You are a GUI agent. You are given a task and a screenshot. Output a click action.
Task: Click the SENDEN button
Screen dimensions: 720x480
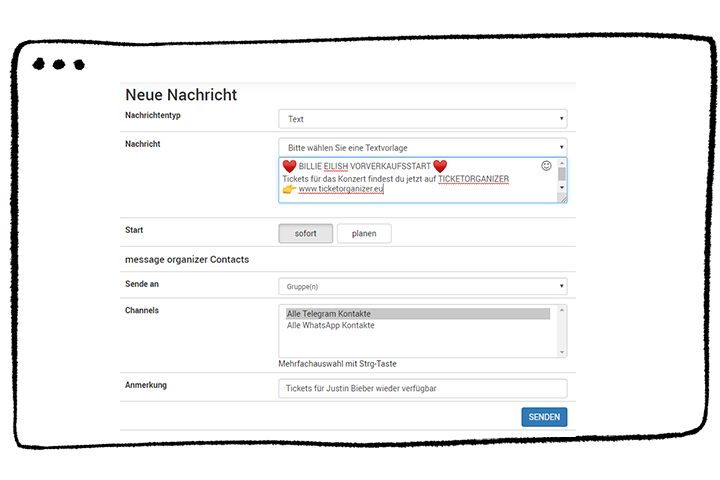[x=544, y=417]
